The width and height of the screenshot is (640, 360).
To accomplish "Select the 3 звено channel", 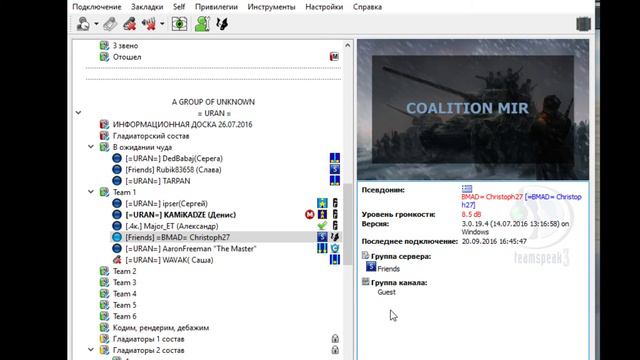I will tap(125, 46).
